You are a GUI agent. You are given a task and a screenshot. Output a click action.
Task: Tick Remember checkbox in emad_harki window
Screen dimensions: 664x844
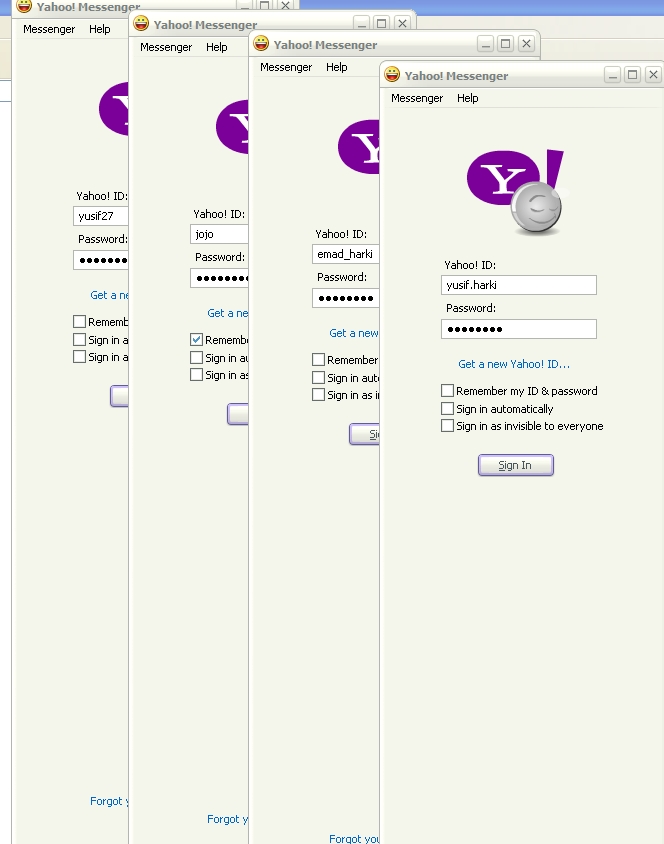point(319,360)
